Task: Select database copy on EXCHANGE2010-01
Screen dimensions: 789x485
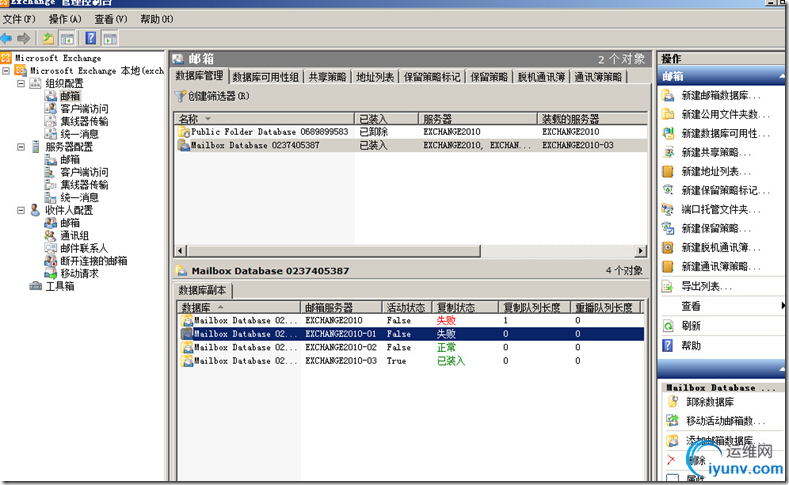Action: point(412,334)
